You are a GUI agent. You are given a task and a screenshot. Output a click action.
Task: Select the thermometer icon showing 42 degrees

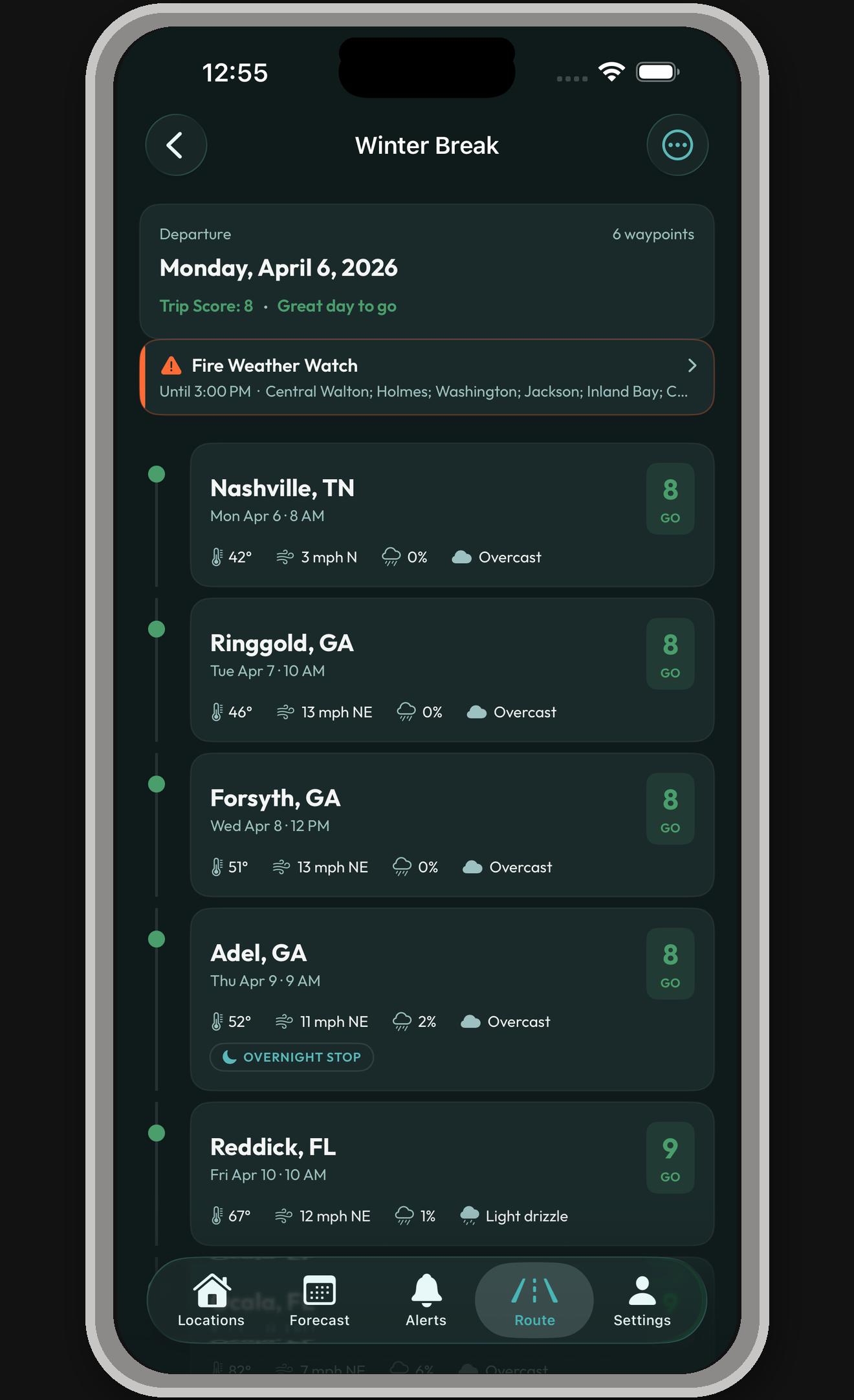(x=216, y=556)
